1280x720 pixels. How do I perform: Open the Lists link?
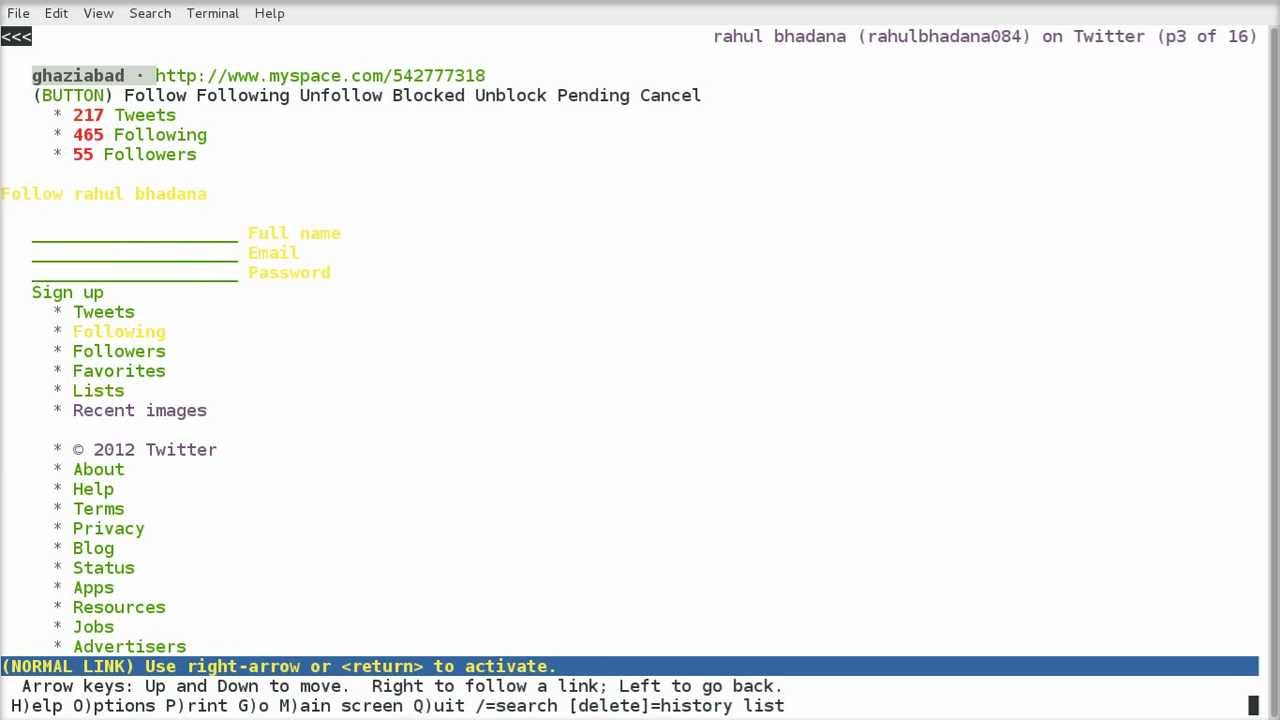[x=98, y=391]
